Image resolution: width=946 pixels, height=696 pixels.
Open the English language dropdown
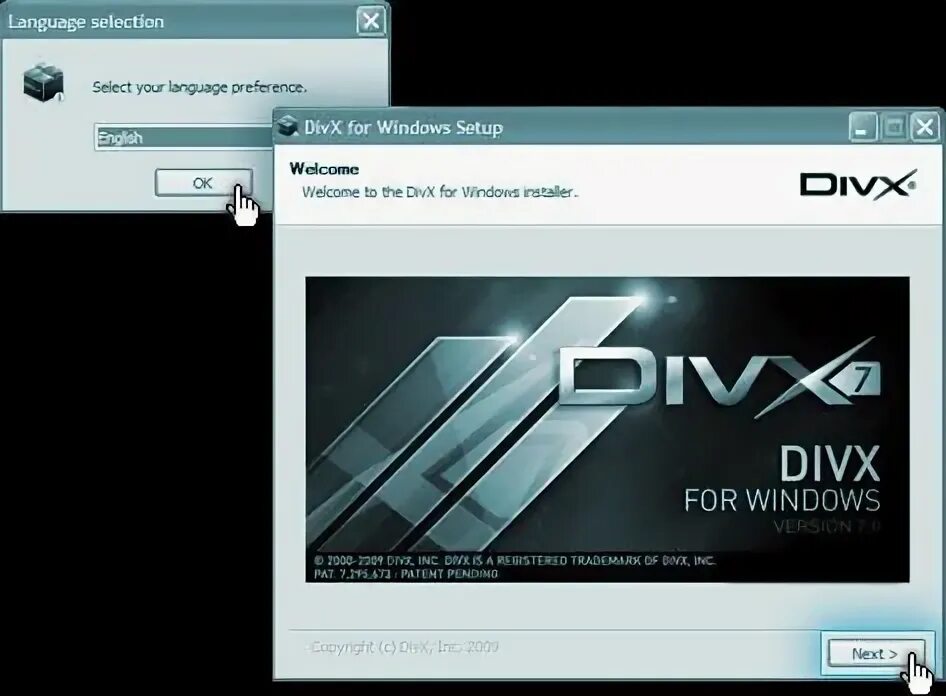click(x=184, y=138)
